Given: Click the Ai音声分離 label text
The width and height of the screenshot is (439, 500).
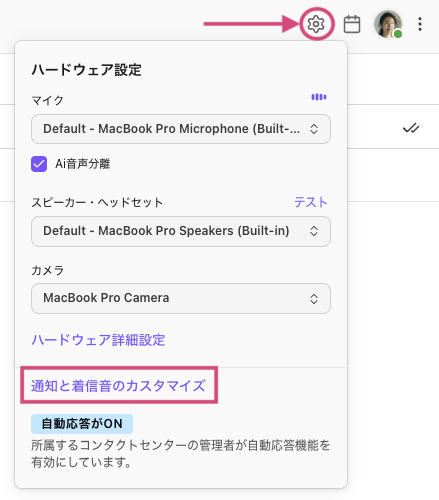Looking at the screenshot, I should point(83,164).
